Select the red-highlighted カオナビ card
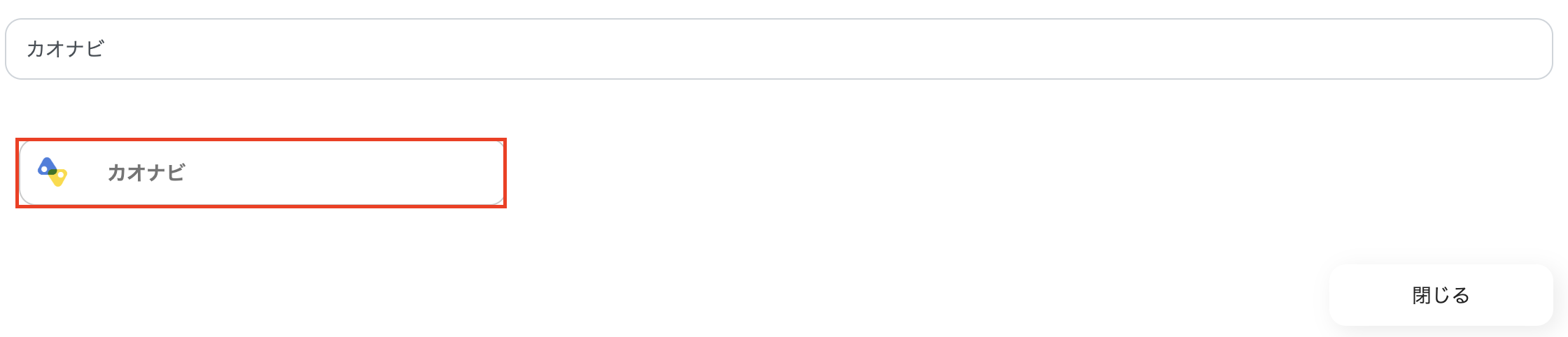The image size is (1568, 337). point(260,173)
